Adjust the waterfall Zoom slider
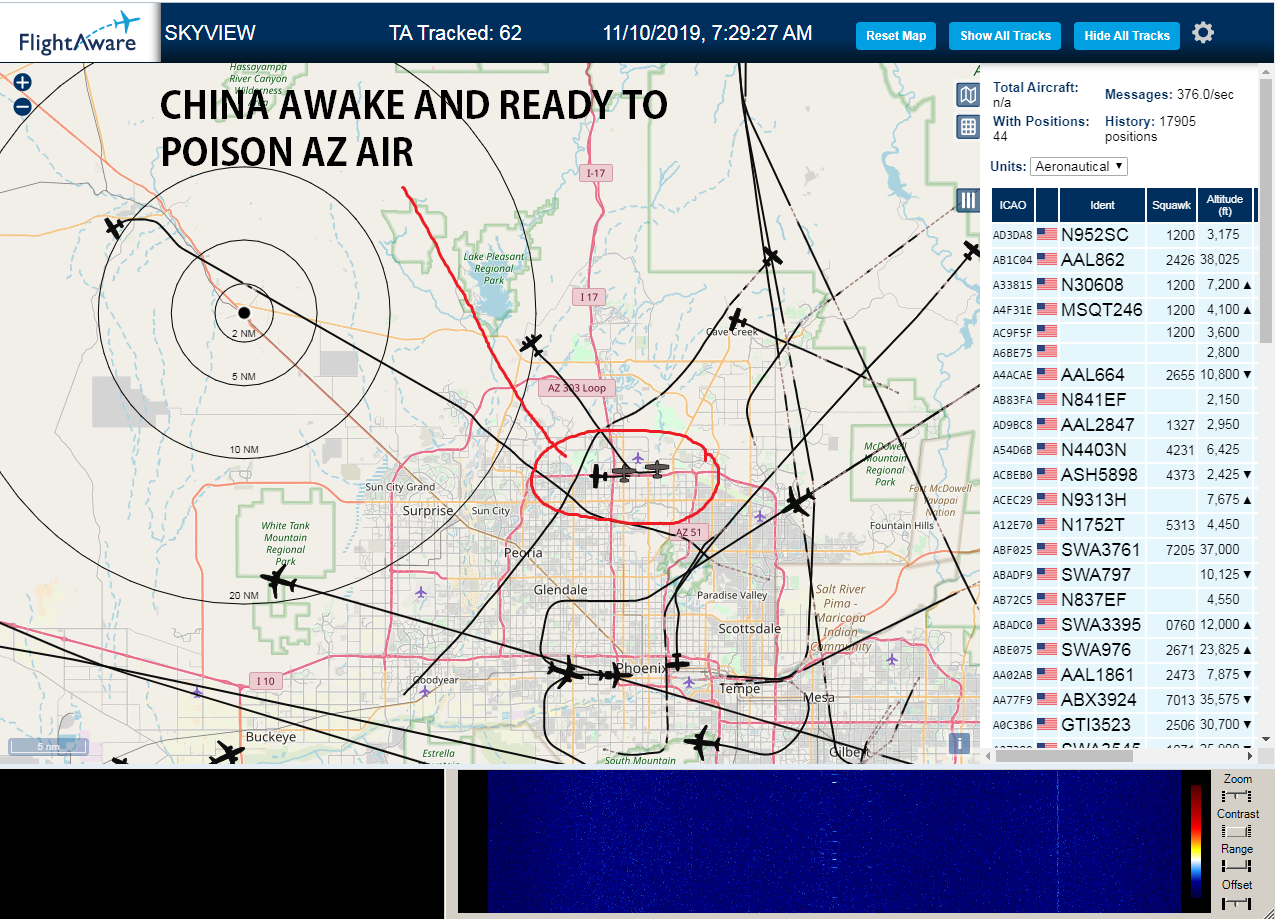Viewport: 1275px width, 919px height. [x=1237, y=796]
